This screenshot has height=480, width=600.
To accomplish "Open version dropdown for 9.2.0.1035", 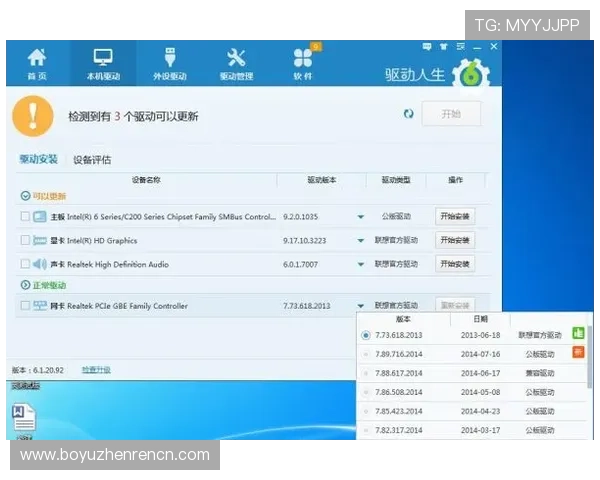I will coord(360,217).
